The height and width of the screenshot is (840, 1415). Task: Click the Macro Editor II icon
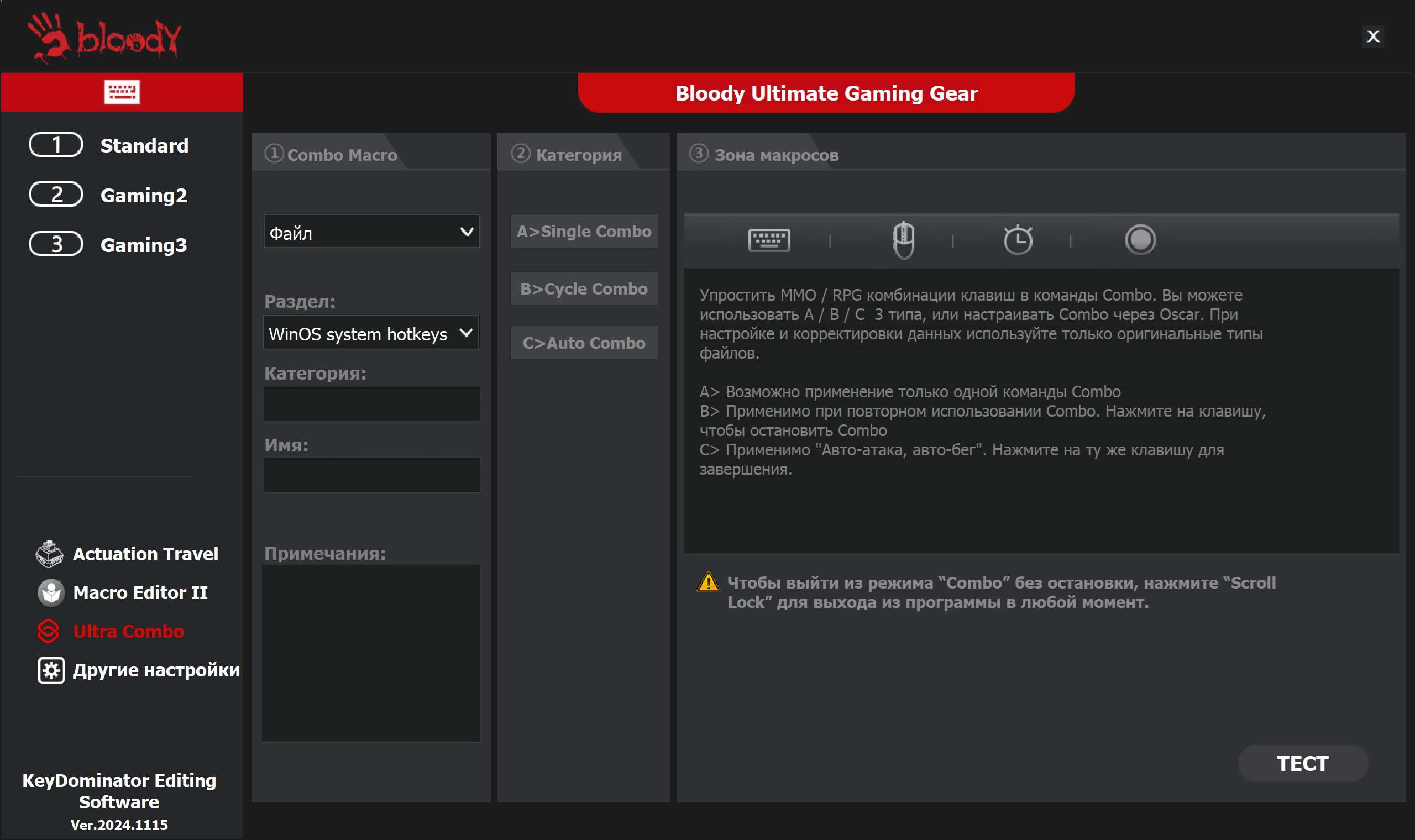tap(51, 592)
